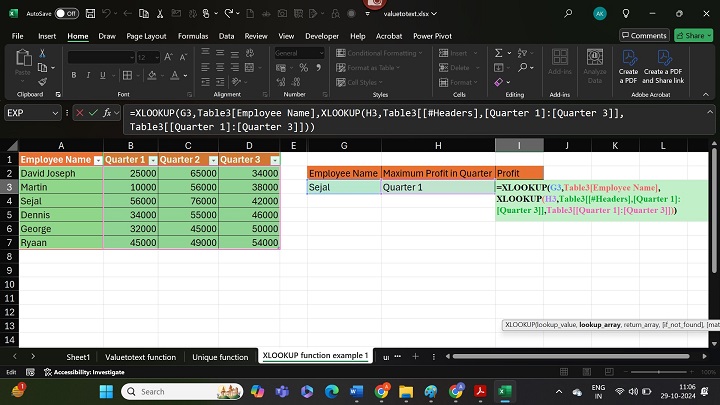Viewport: 720px width, 405px height.
Task: Click the Comments button
Action: 643,35
